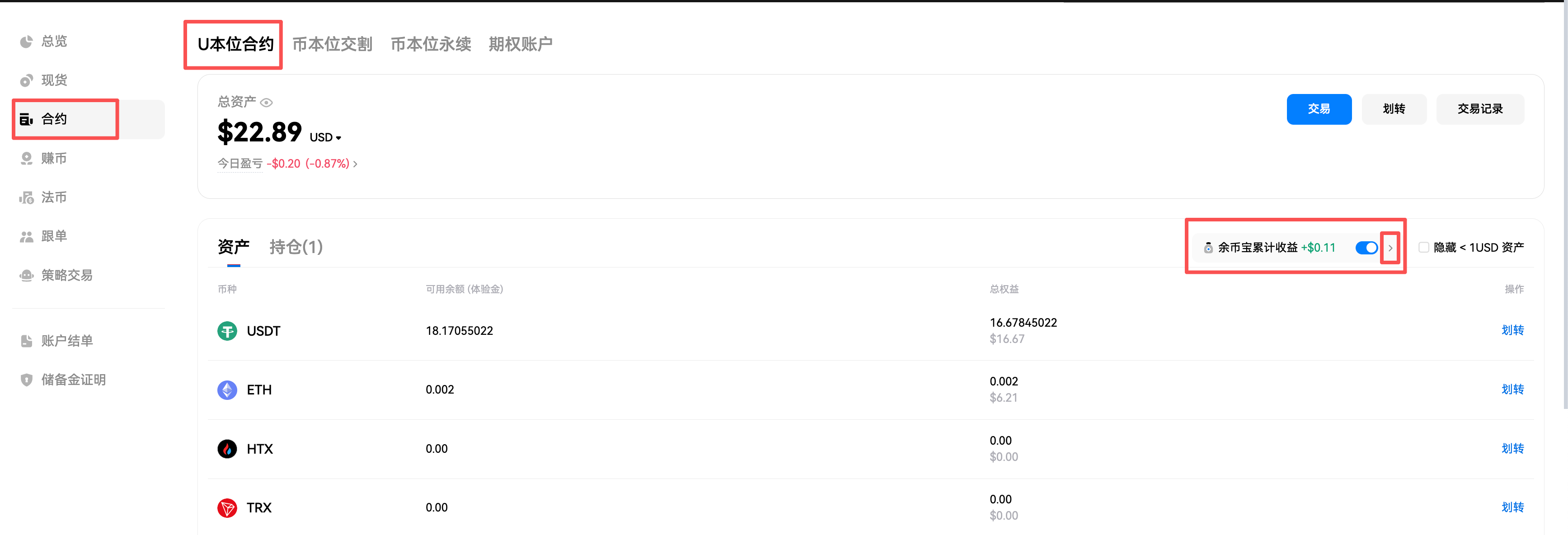Click 划转 transfer link for TRX

tap(1512, 507)
